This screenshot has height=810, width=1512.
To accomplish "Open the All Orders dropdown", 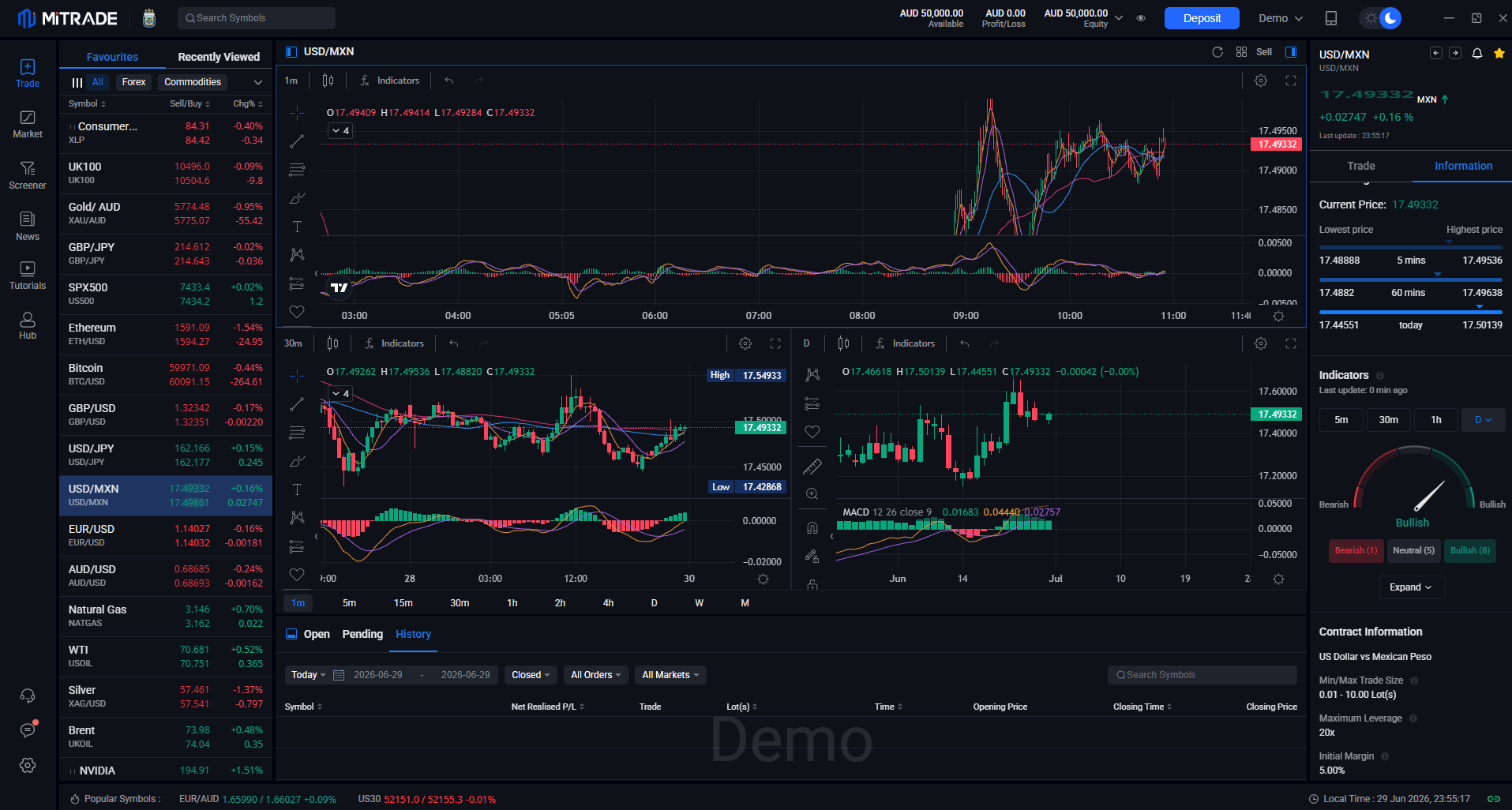I will (596, 675).
